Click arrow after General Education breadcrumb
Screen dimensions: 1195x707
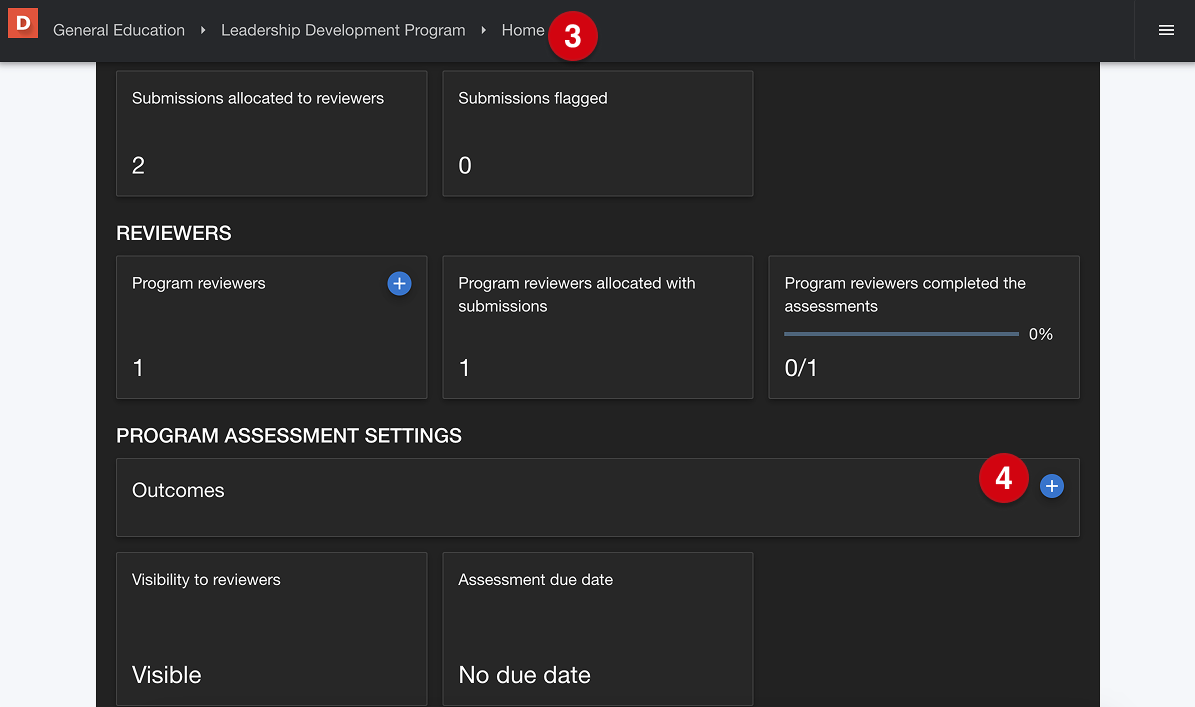pos(203,30)
